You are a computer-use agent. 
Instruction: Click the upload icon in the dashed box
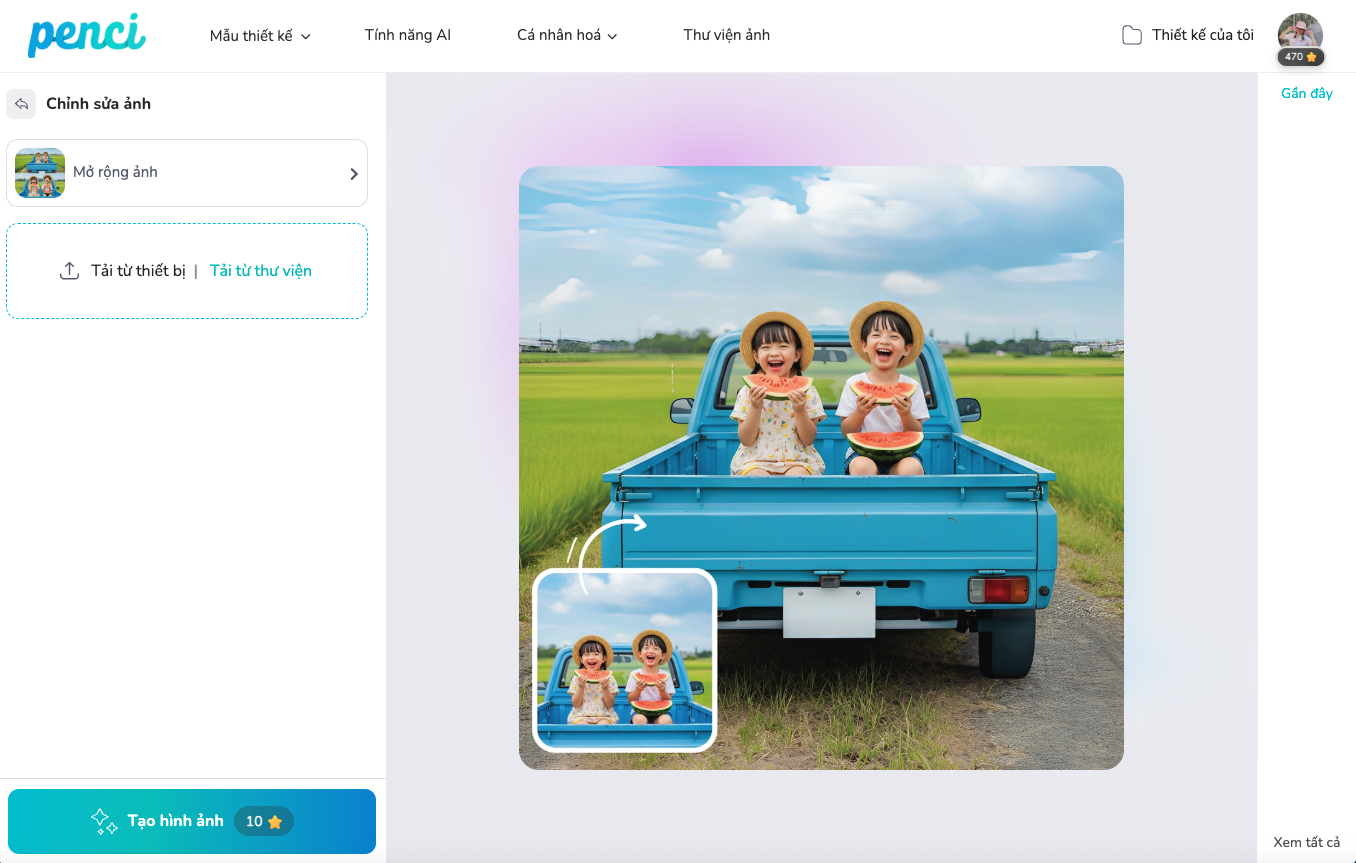click(x=69, y=271)
